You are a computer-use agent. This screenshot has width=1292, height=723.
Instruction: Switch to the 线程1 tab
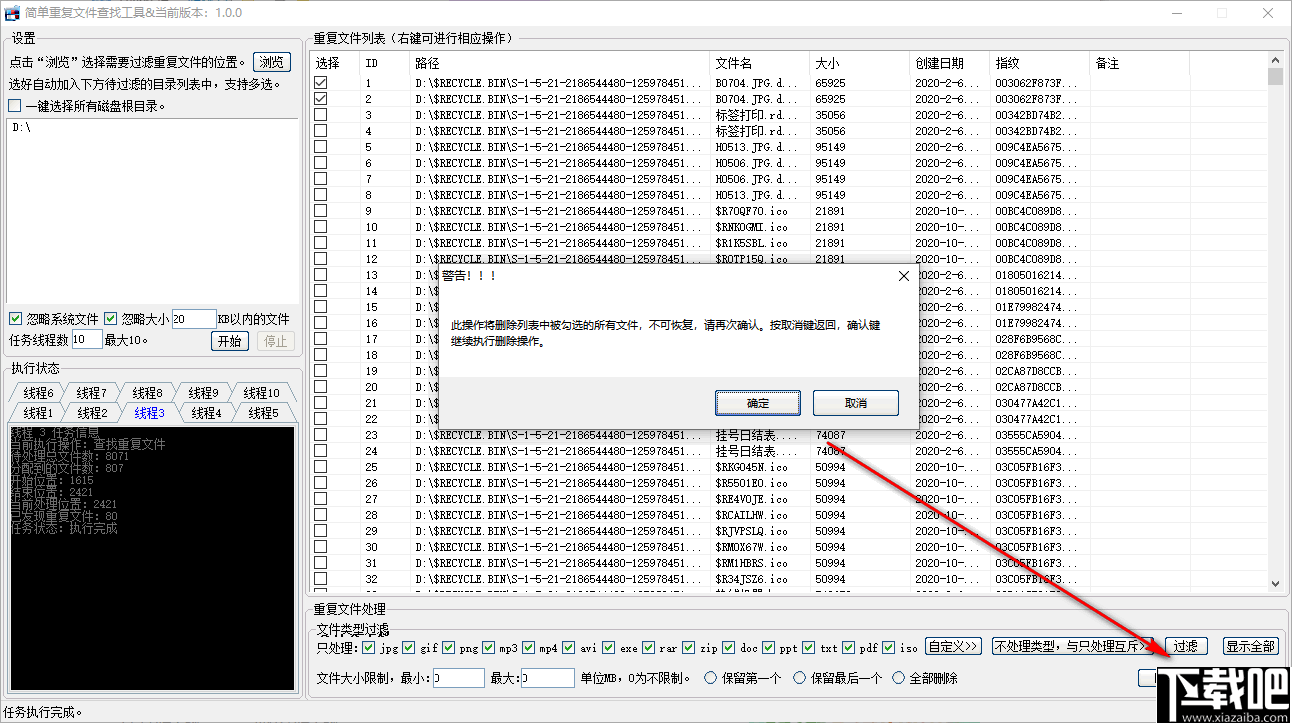39,413
